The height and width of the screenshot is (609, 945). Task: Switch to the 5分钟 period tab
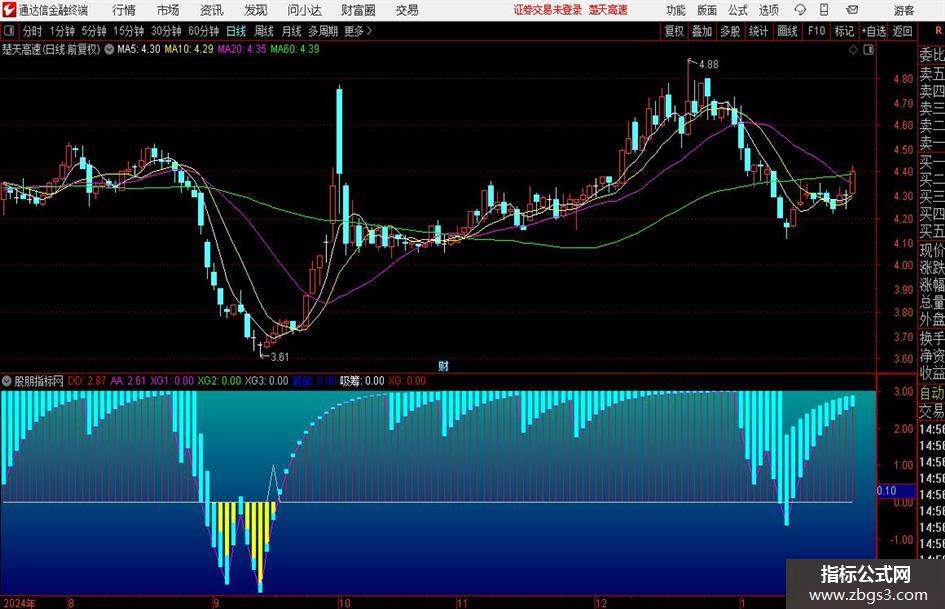point(94,31)
